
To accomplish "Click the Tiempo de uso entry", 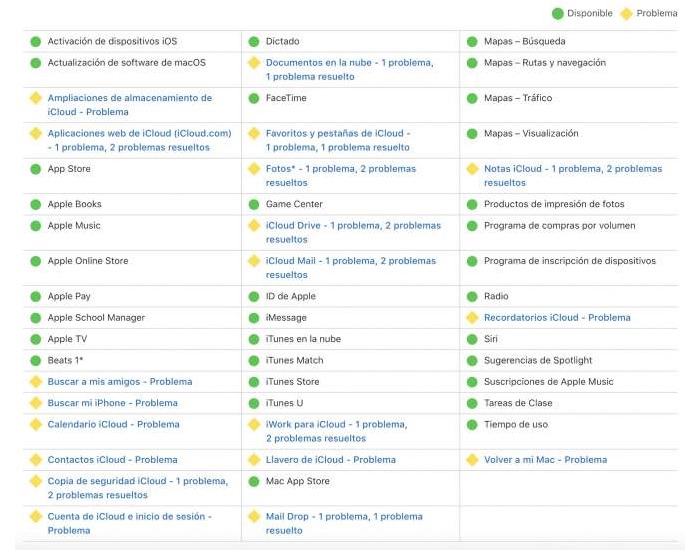I will (516, 424).
